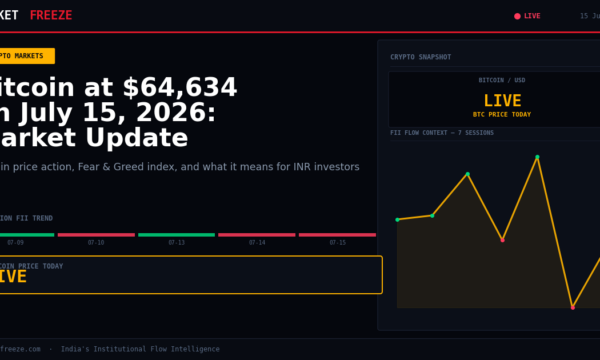Image resolution: width=600 pixels, height=360 pixels.
Task: Click the yellow-bordered Bitcoin Price Today box
Action: (x=191, y=275)
